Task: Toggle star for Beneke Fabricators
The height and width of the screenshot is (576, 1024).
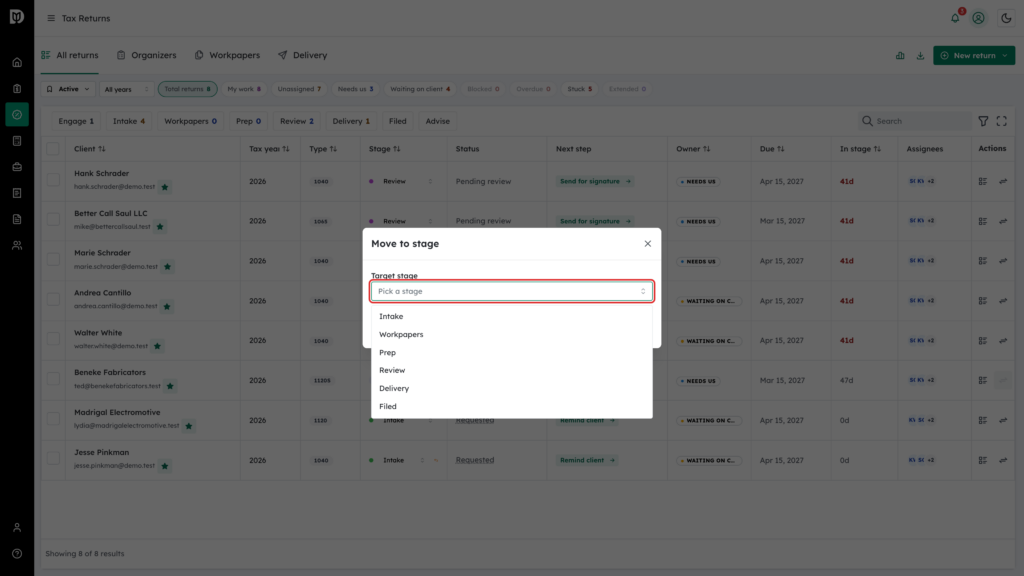Action: coord(170,387)
